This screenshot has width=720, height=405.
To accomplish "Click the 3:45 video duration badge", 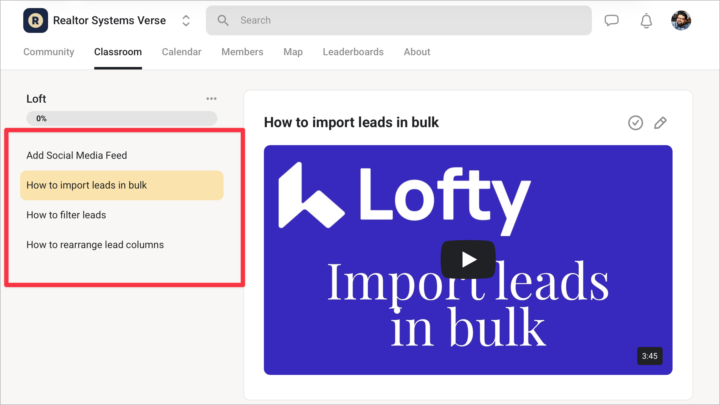I will pos(649,356).
